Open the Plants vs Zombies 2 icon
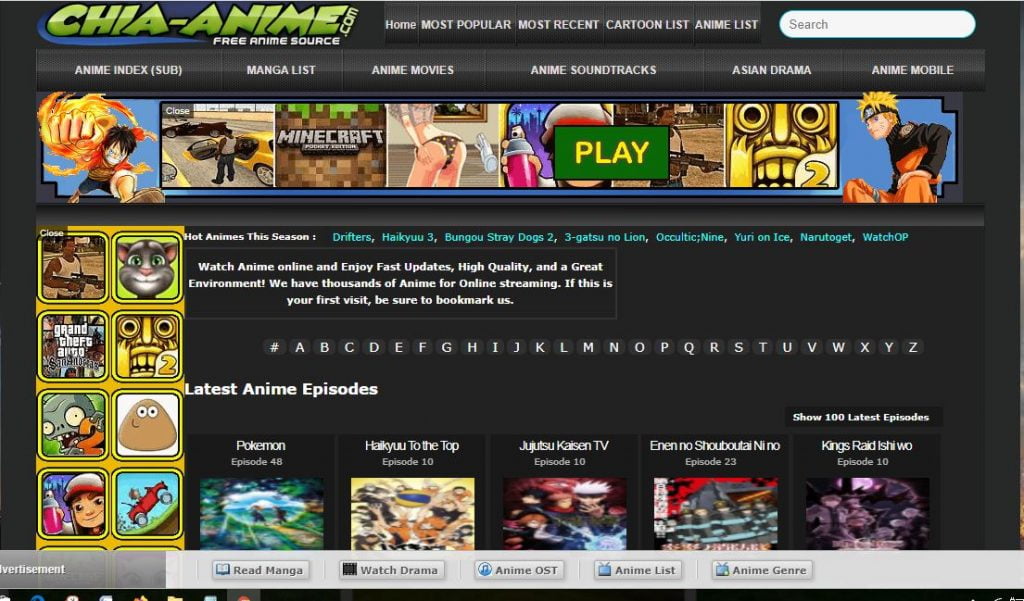 pyautogui.click(x=73, y=425)
